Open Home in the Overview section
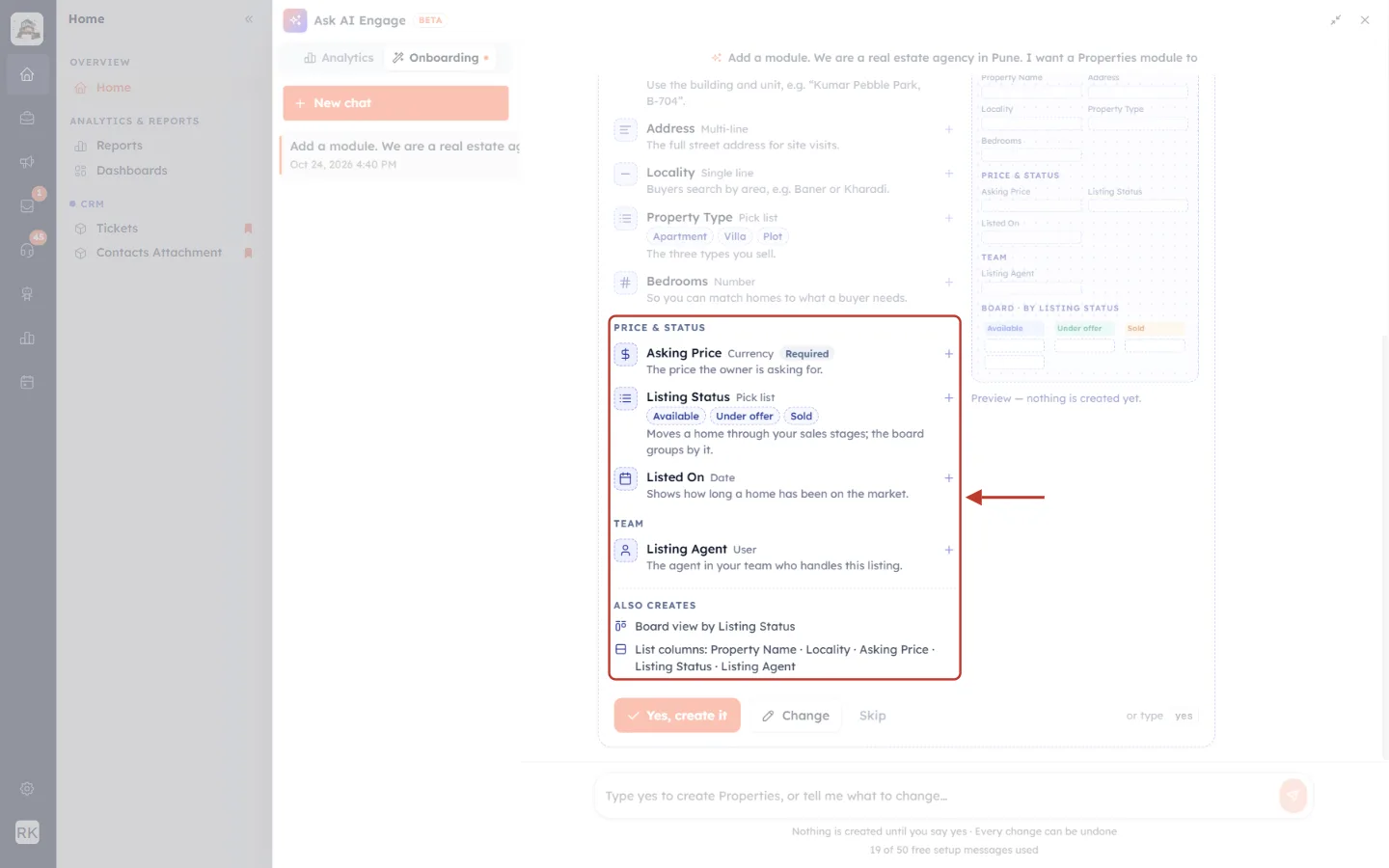Image resolution: width=1389 pixels, height=868 pixels. click(x=113, y=88)
